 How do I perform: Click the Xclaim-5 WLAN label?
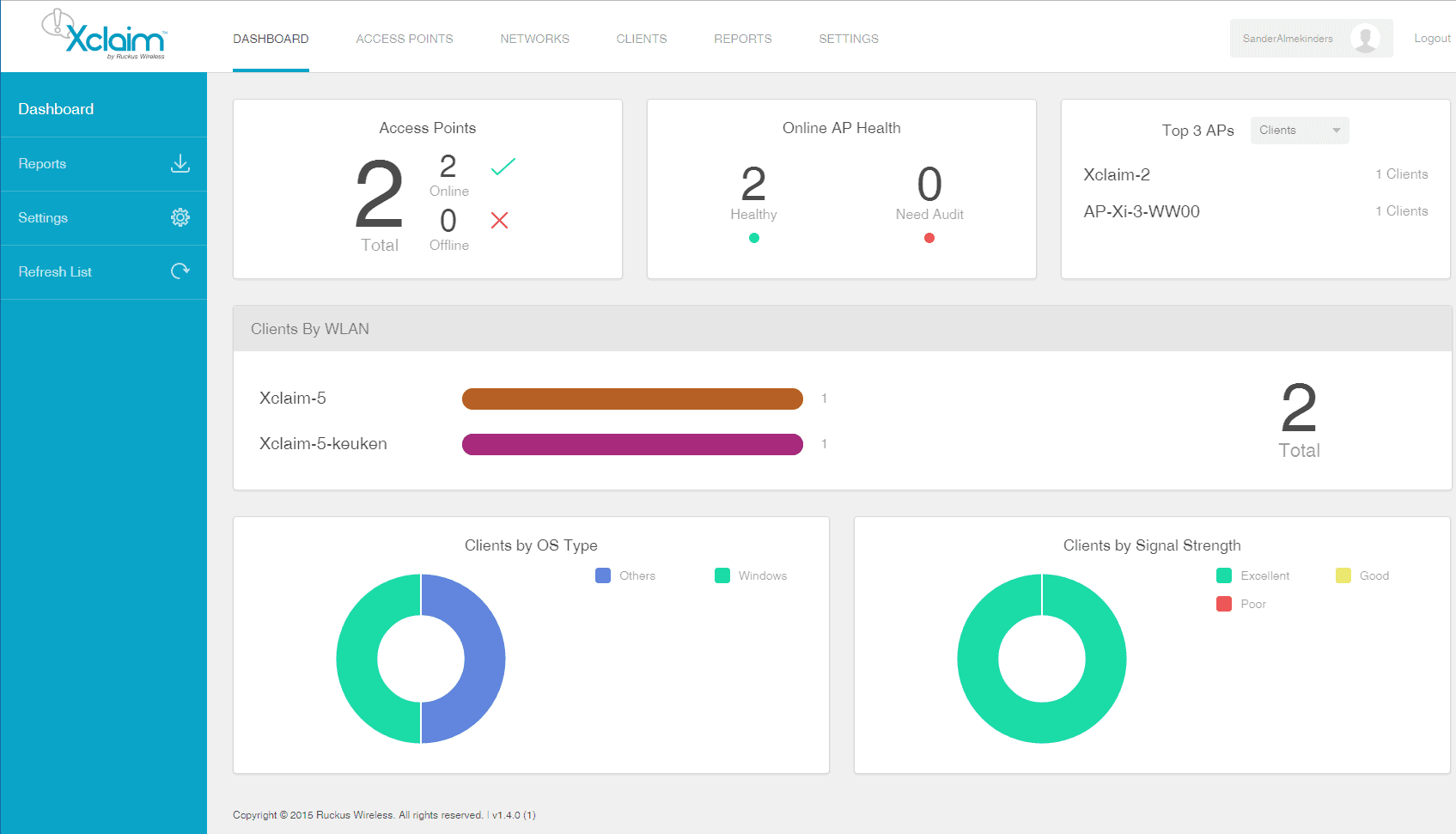pos(293,399)
